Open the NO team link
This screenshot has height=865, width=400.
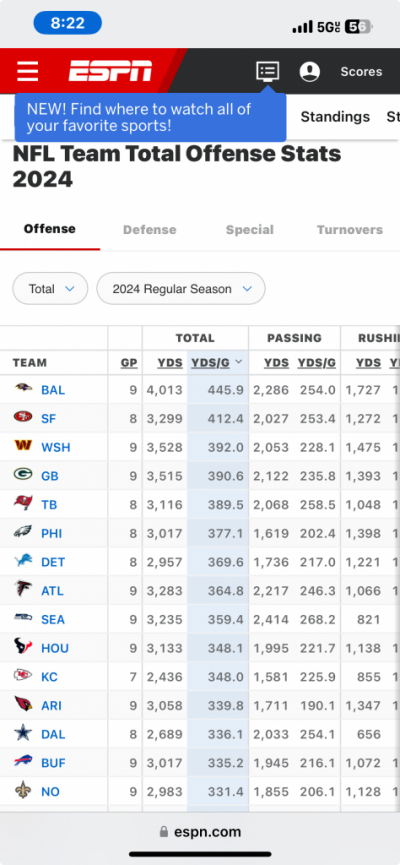[x=50, y=792]
